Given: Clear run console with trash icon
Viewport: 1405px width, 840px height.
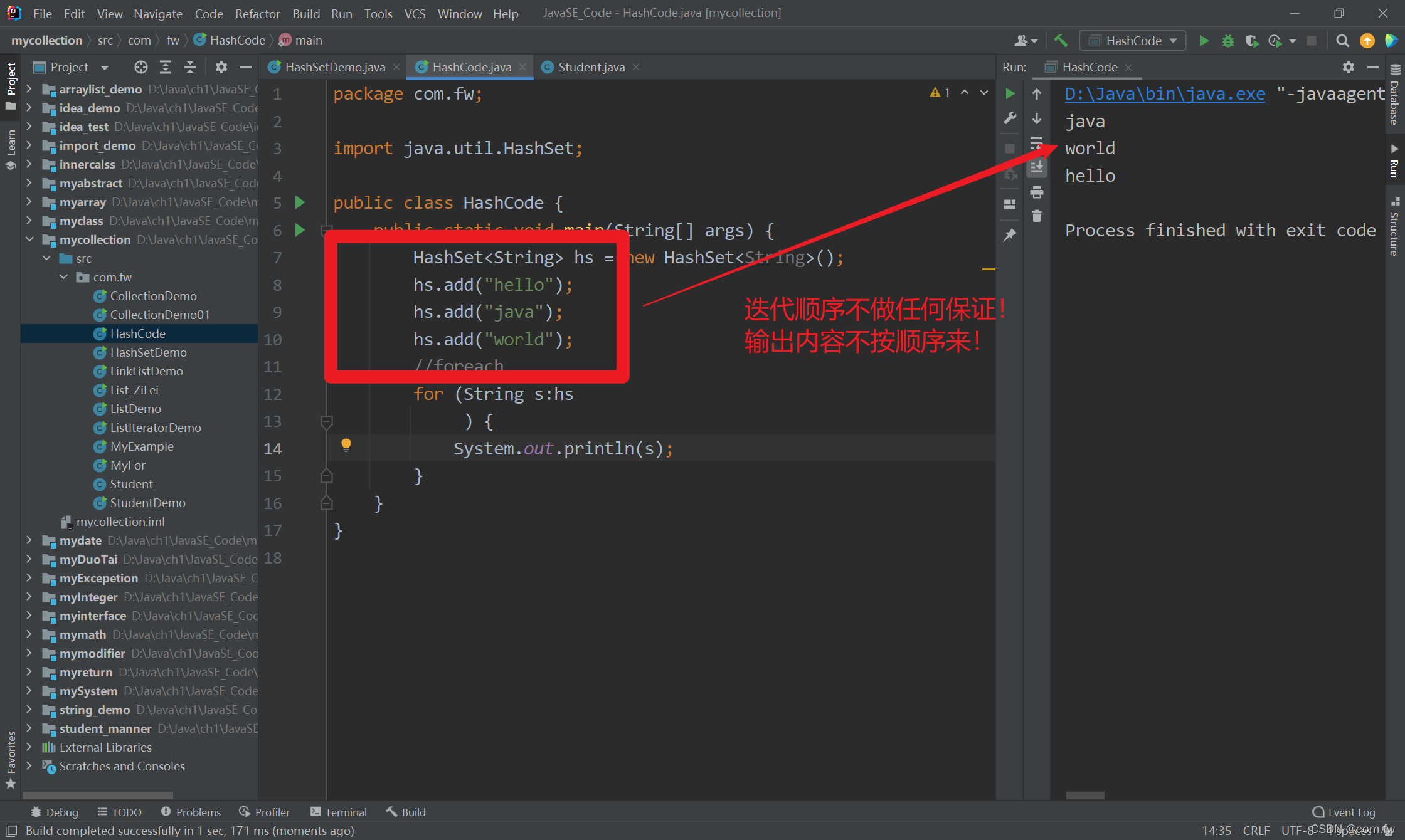Looking at the screenshot, I should pyautogui.click(x=1037, y=216).
